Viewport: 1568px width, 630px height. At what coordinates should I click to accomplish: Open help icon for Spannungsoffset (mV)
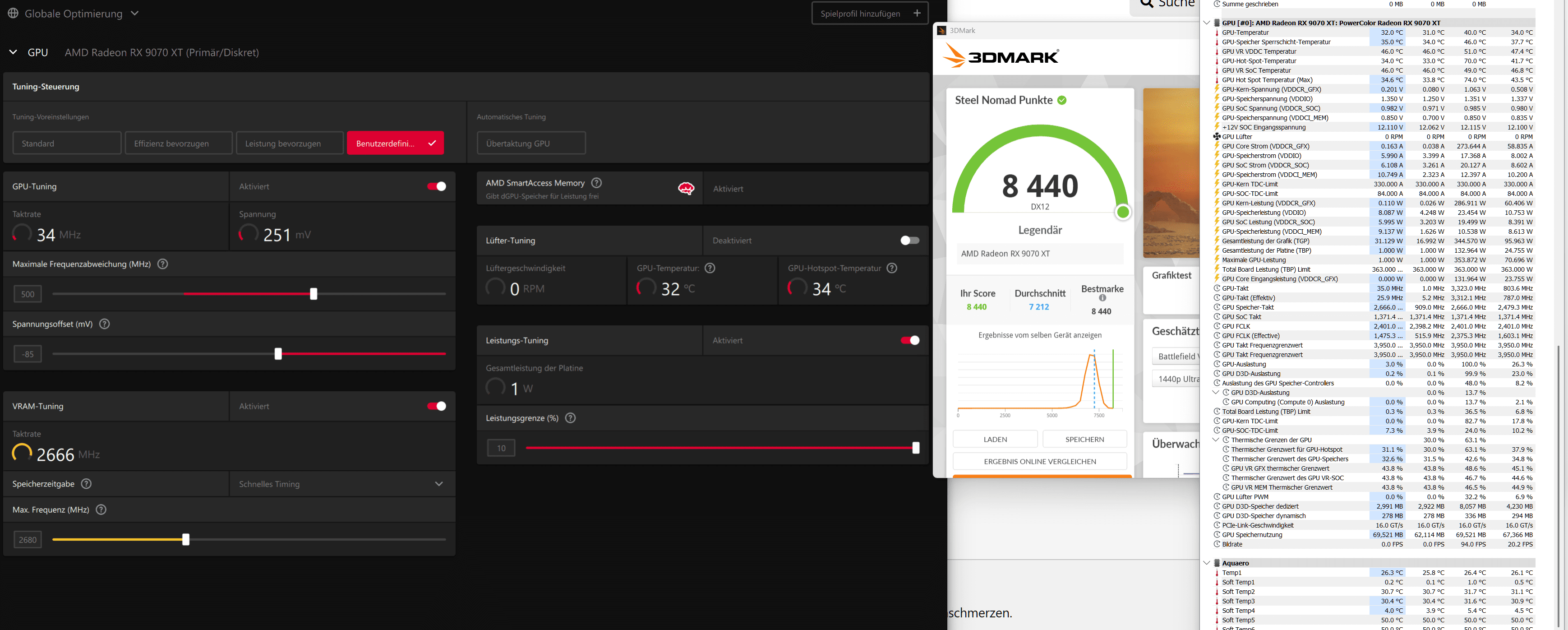105,324
